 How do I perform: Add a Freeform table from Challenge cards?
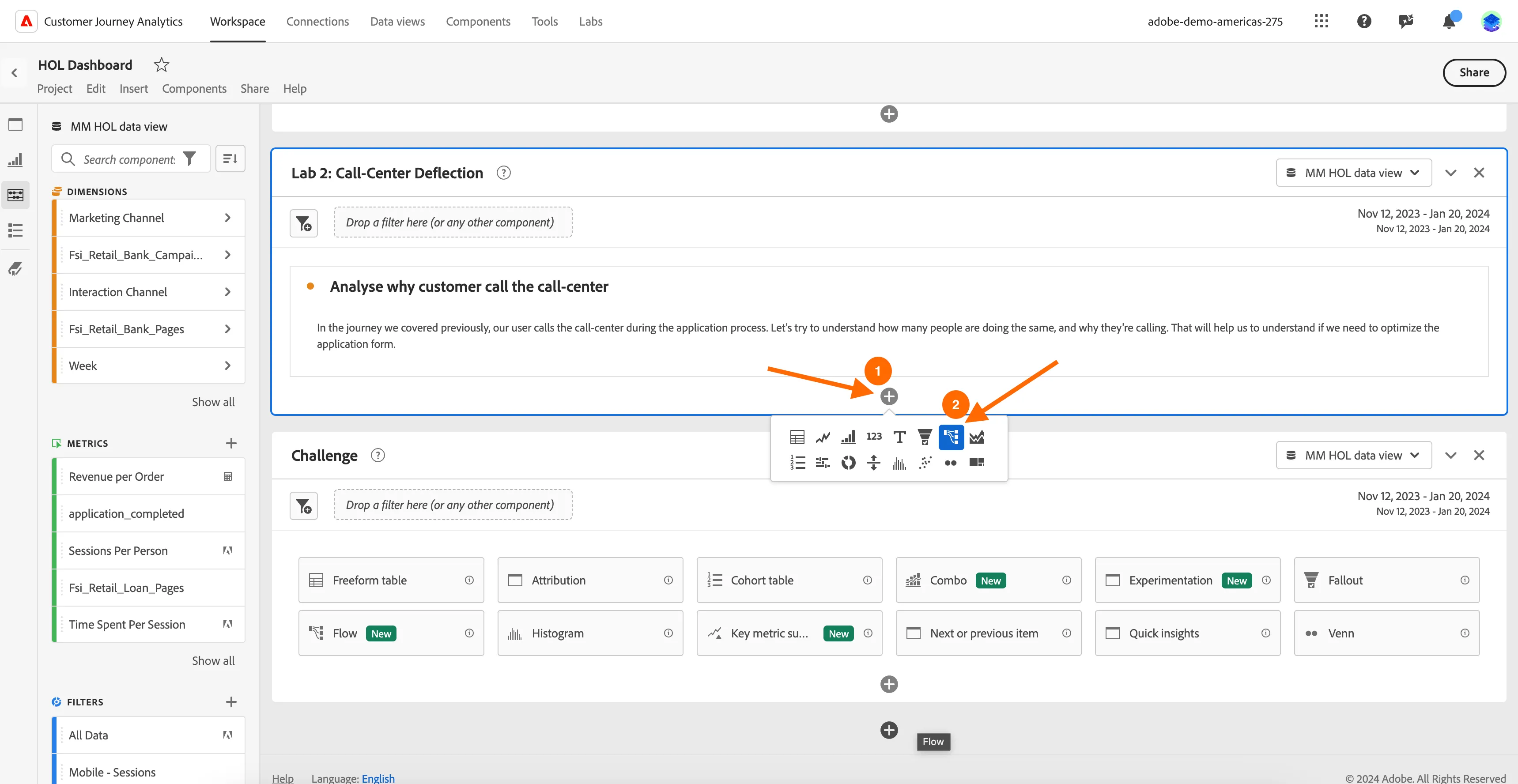click(391, 580)
